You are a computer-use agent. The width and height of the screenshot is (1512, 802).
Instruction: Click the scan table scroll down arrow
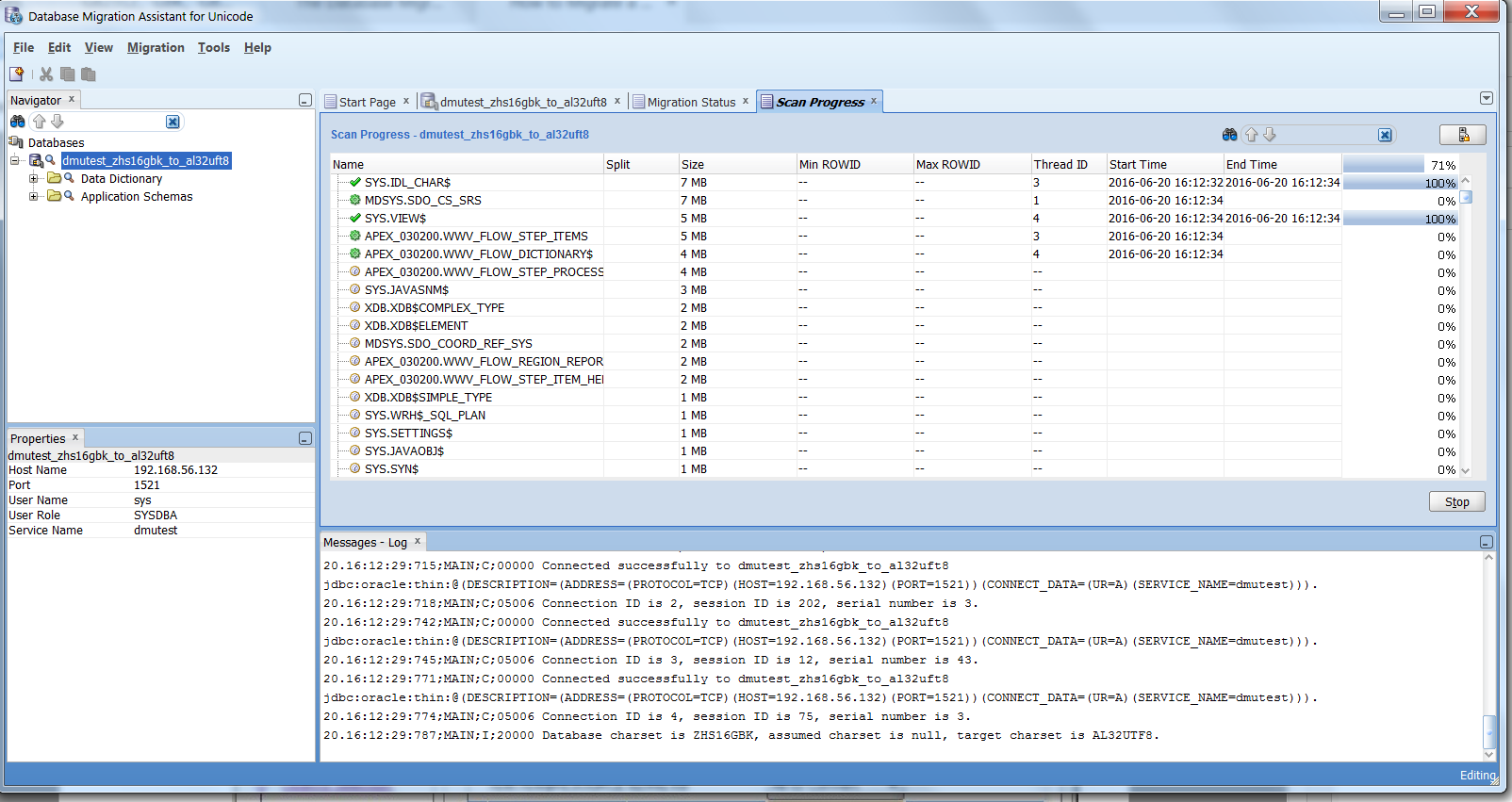[1466, 470]
